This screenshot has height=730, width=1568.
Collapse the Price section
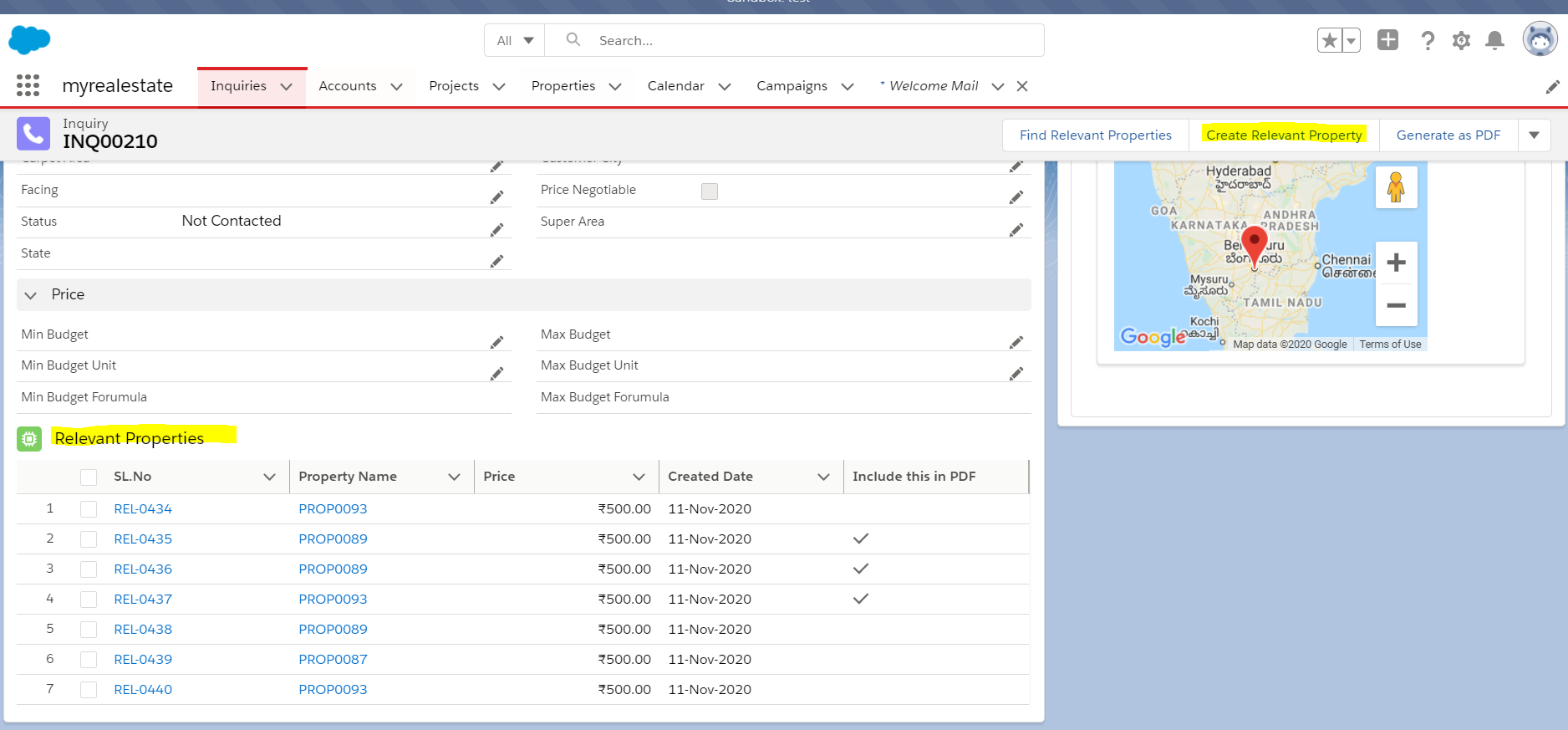[x=31, y=295]
